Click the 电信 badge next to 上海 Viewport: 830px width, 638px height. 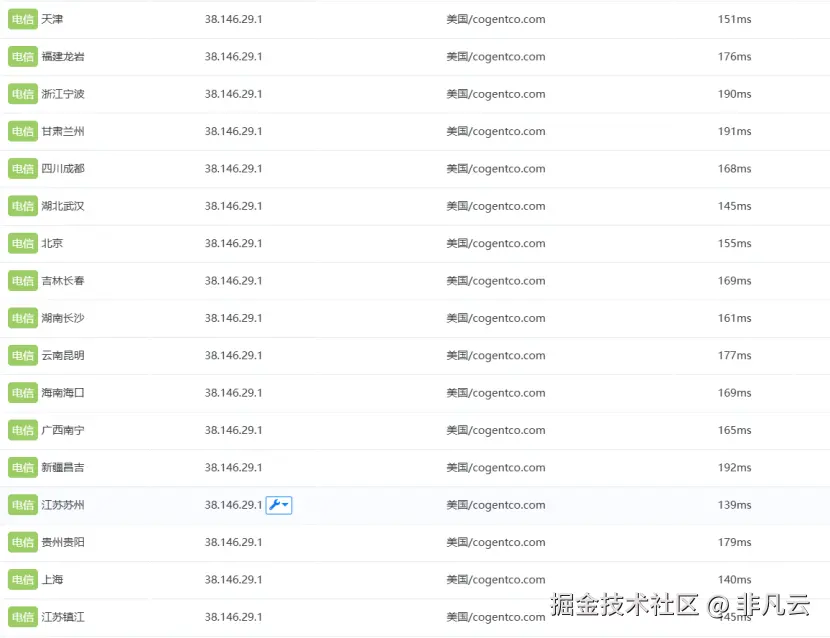(x=22, y=579)
